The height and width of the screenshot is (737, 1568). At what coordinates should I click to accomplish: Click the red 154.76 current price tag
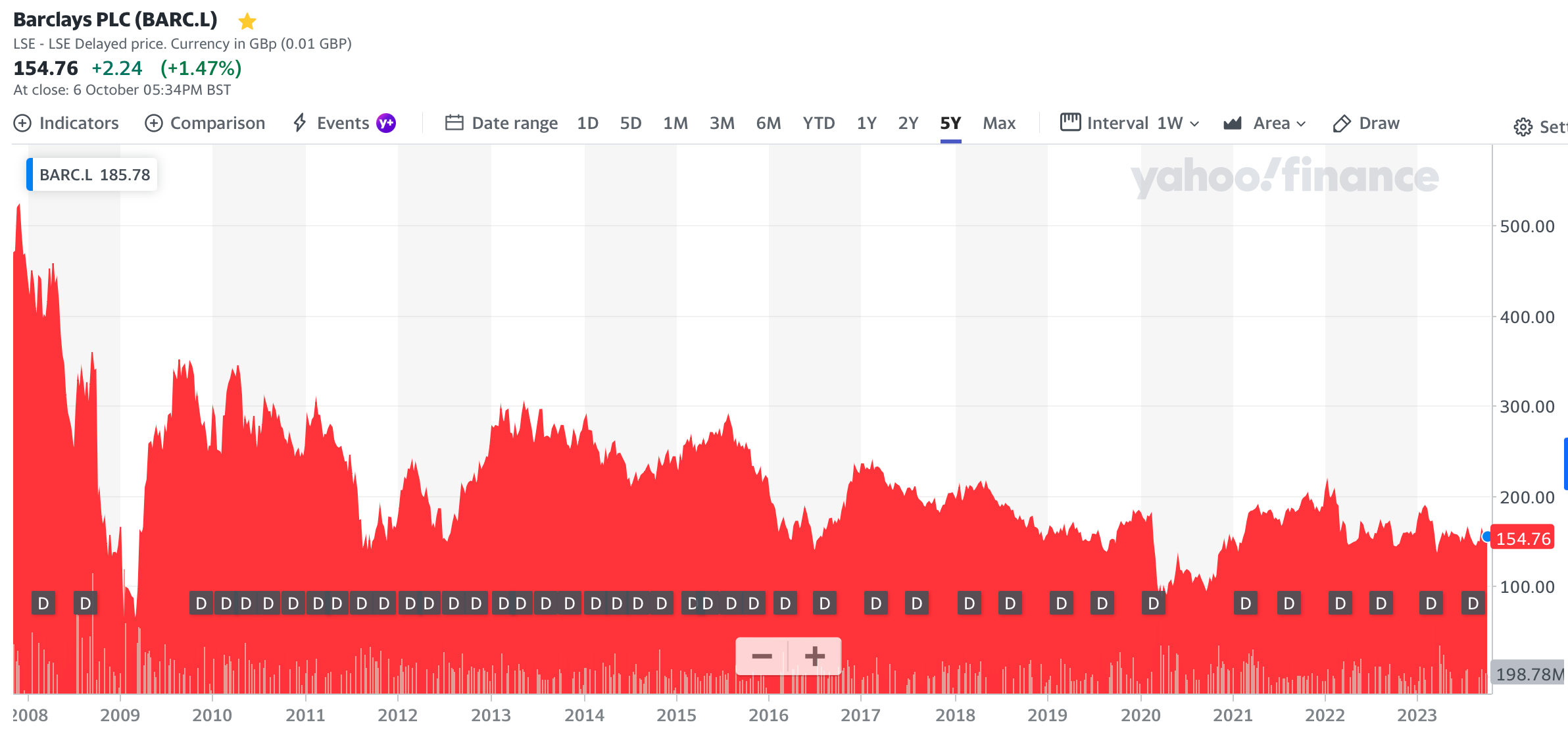[1523, 538]
